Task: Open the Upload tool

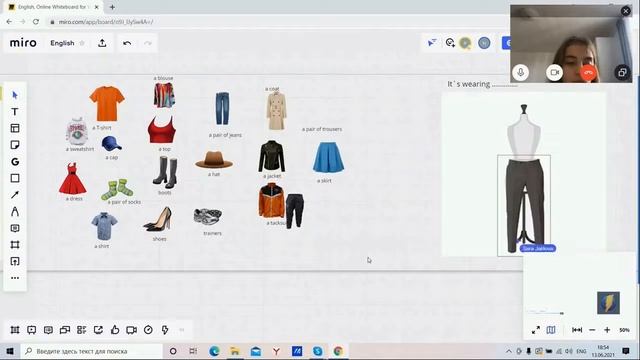Action: pyautogui.click(x=15, y=261)
